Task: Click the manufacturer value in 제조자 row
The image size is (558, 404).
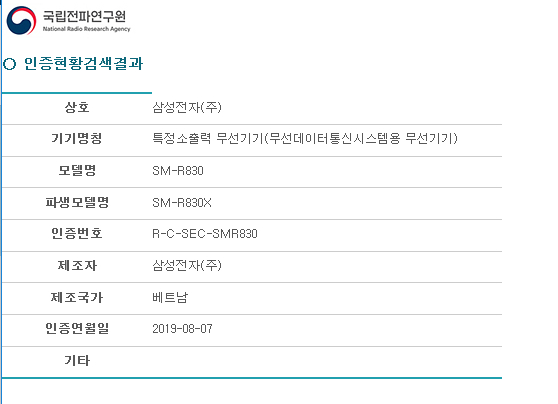Action: click(x=187, y=265)
